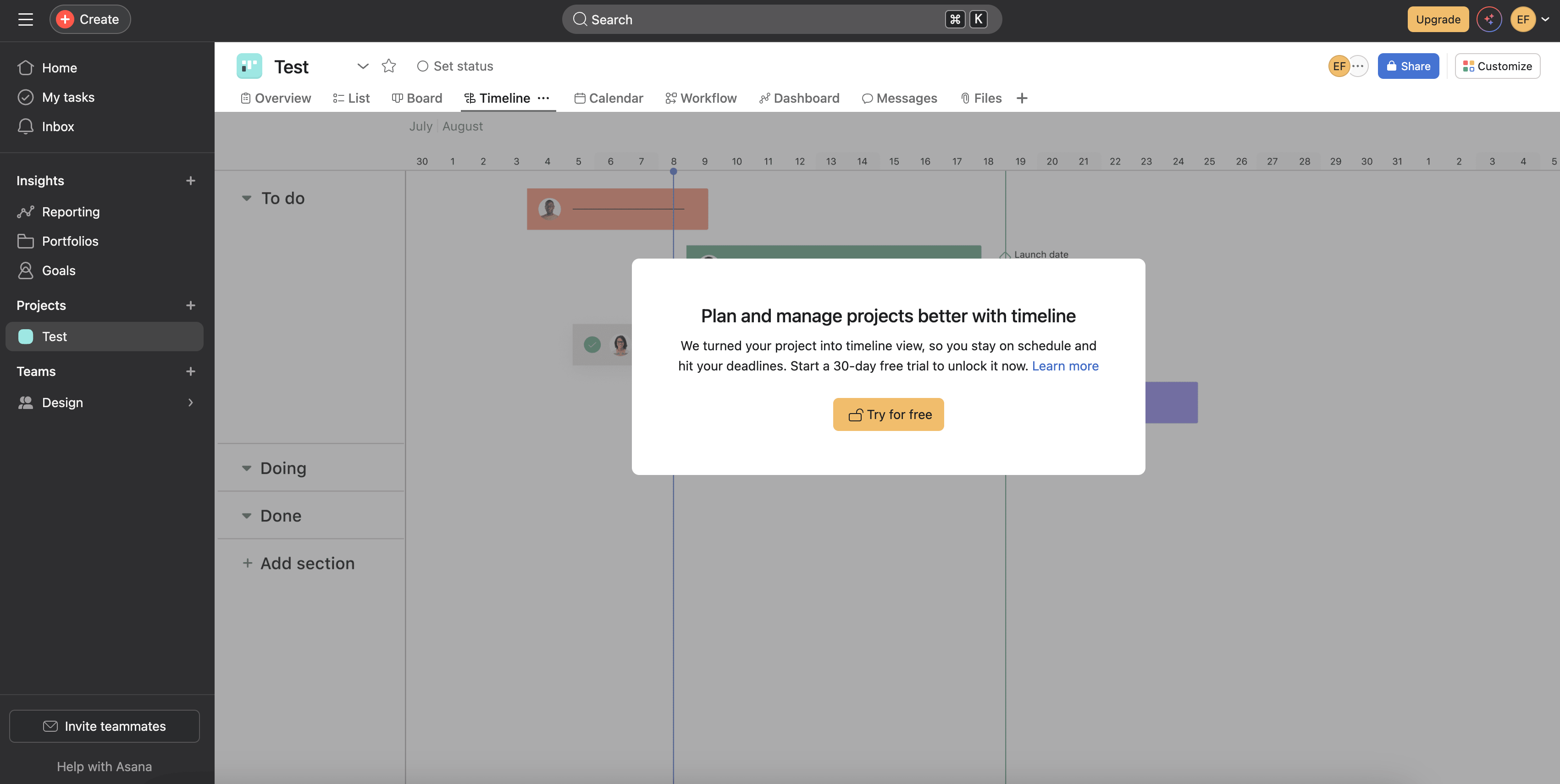Select the Timeline tab
This screenshot has height=784, width=1560.
(497, 98)
